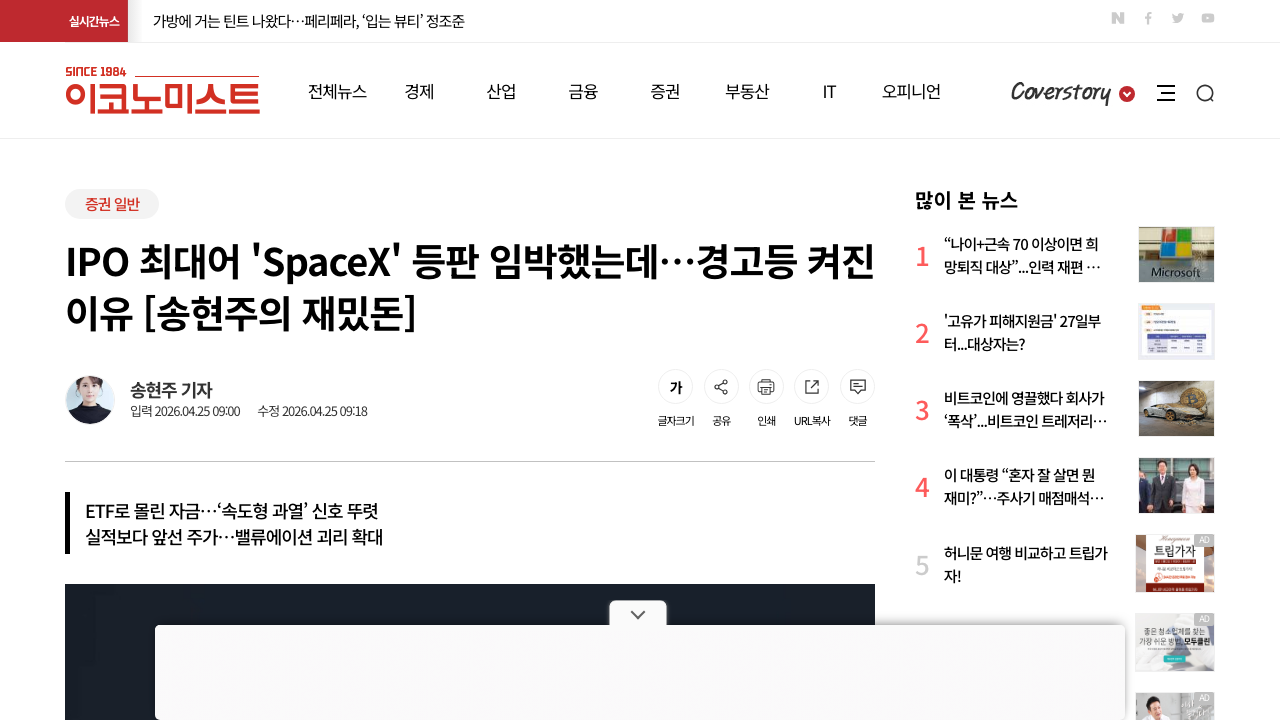
Task: Open the 고유가 피해지원금 news item
Action: click(x=1024, y=333)
